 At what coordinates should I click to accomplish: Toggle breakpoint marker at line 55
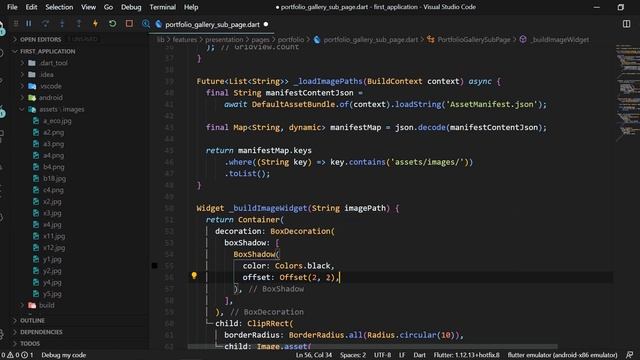point(154,266)
